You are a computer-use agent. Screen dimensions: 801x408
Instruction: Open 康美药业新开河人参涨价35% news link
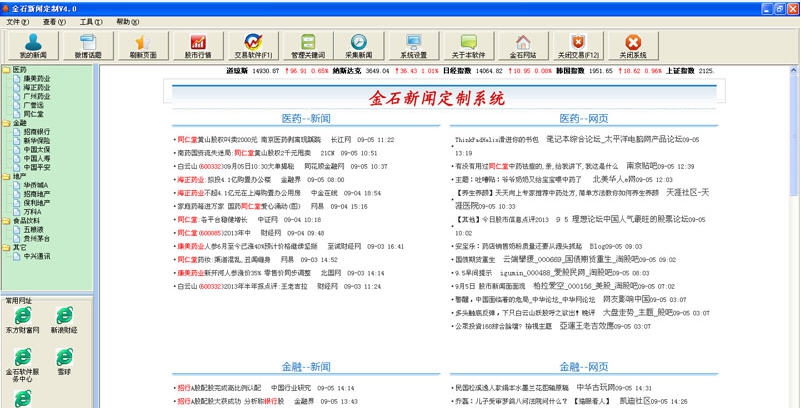click(x=244, y=273)
